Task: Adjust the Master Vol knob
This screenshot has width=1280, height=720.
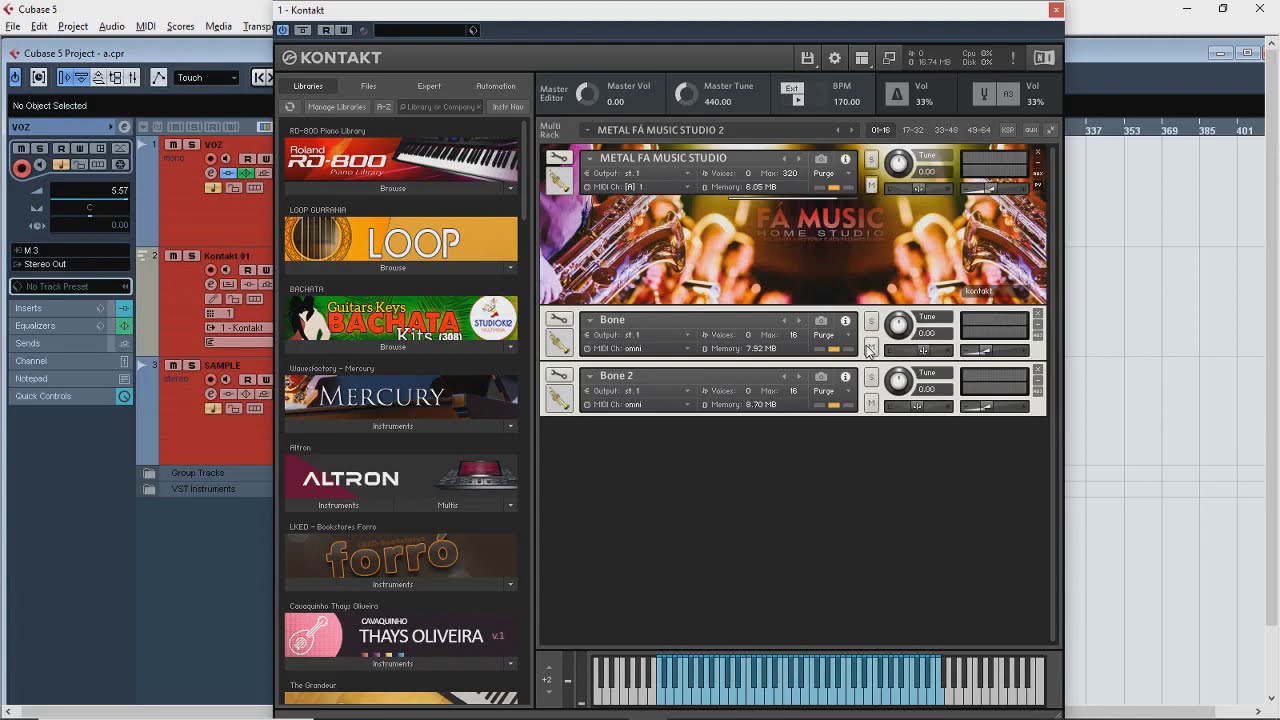Action: click(587, 94)
